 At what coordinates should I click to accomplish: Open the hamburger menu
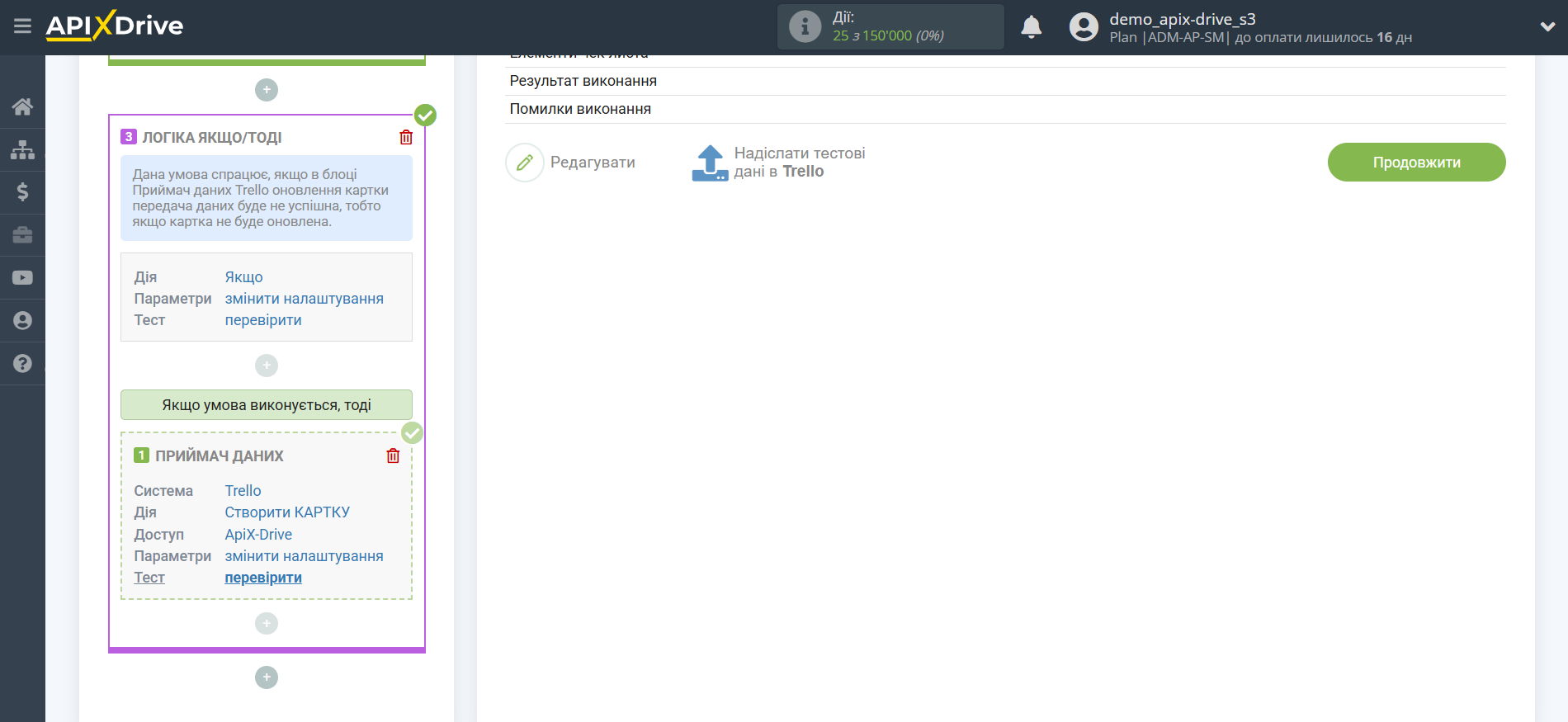[22, 26]
